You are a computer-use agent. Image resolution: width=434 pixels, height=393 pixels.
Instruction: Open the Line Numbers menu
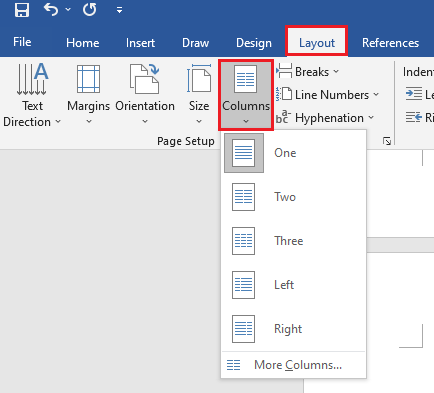[x=327, y=95]
